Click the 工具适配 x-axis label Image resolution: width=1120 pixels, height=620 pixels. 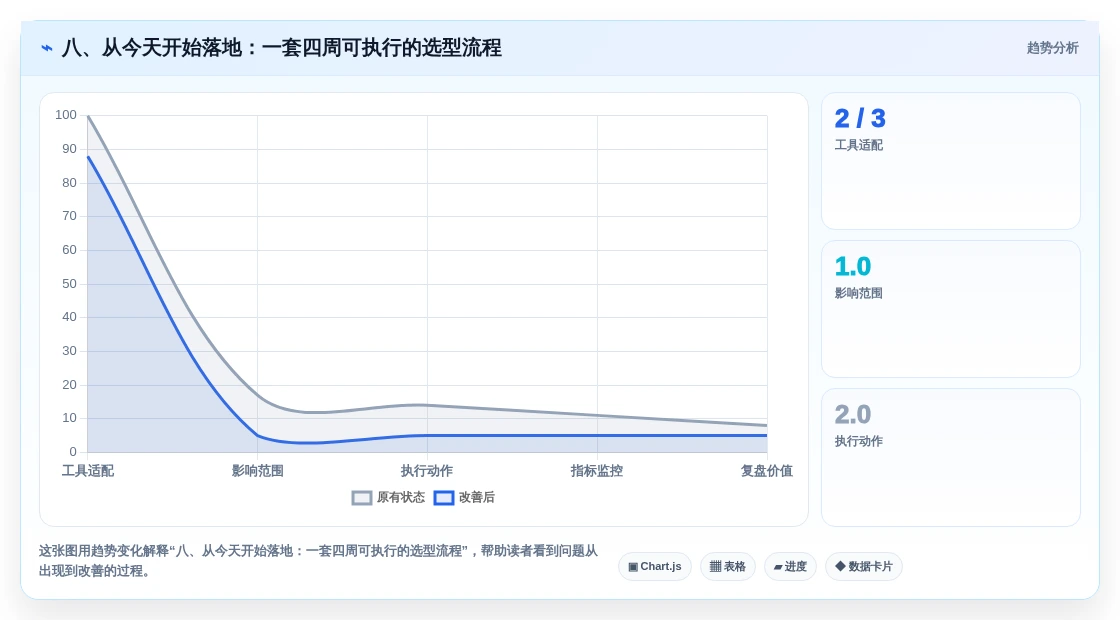coord(88,471)
